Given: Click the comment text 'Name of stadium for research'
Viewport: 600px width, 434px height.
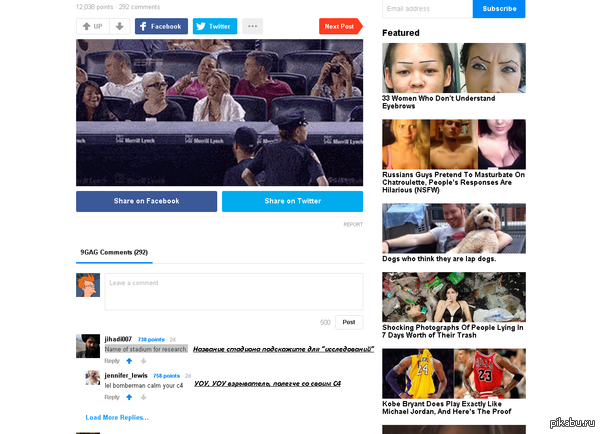Looking at the screenshot, I should pos(146,349).
